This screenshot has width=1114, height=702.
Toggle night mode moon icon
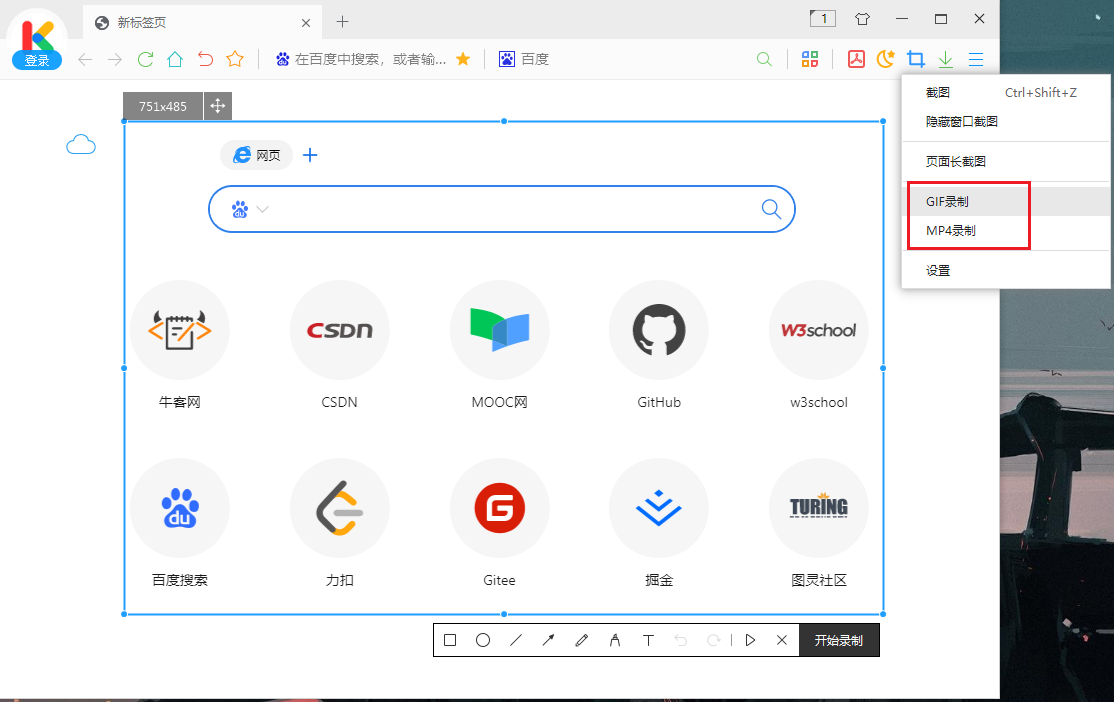[885, 59]
